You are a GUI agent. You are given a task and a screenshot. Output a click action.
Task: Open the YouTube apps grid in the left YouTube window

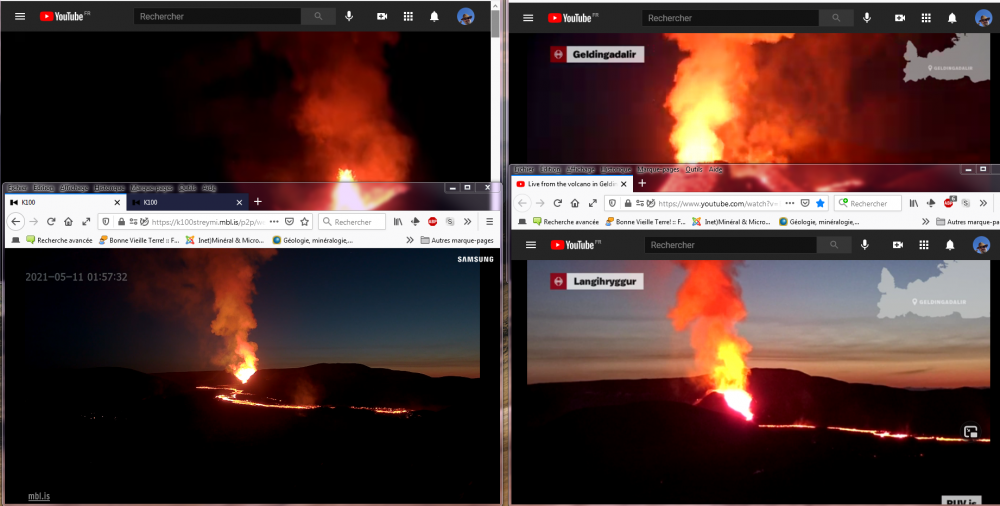click(408, 17)
